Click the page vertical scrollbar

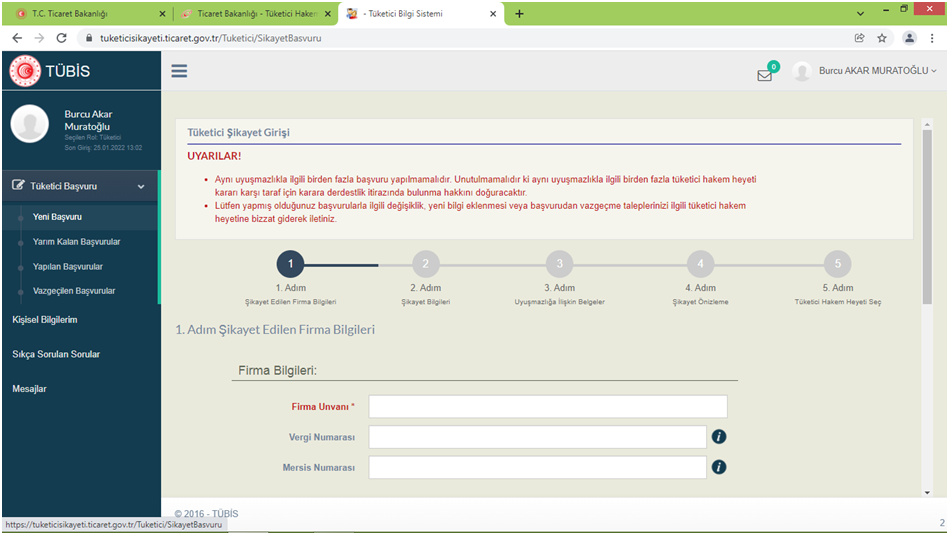[927, 300]
